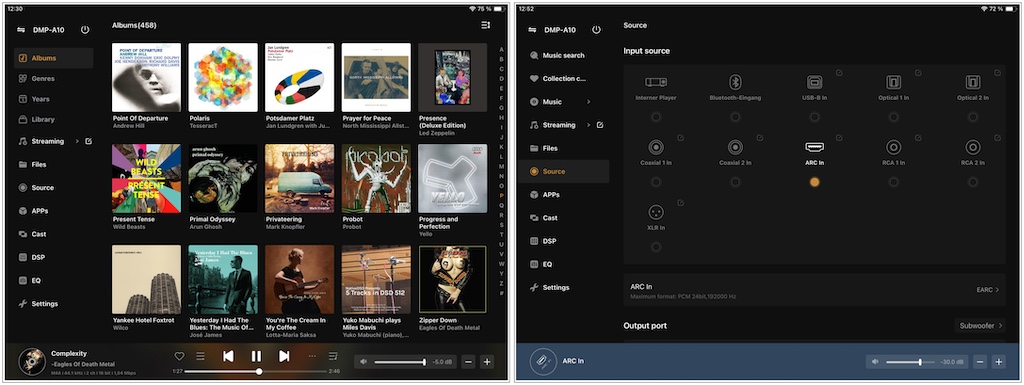This screenshot has height=385, width=1024.
Task: Open the Point Of Departure album cover
Action: pos(146,78)
